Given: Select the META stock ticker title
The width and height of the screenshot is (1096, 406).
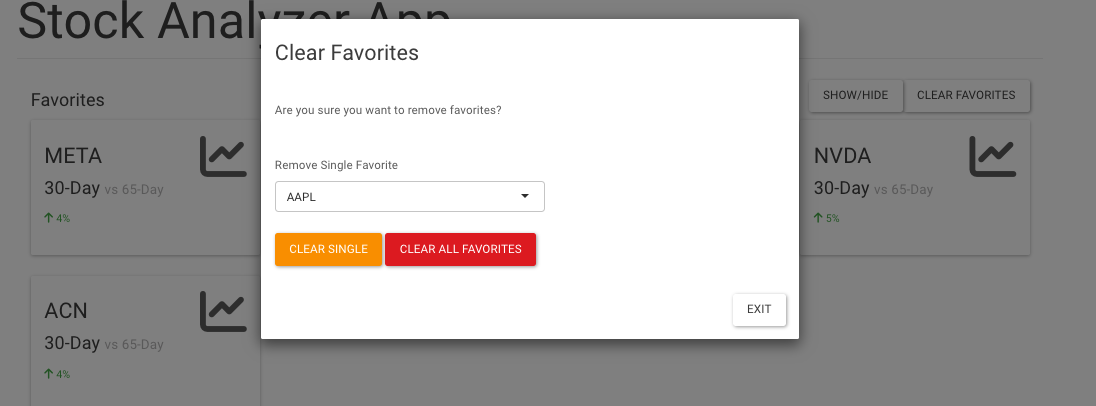Looking at the screenshot, I should (73, 156).
